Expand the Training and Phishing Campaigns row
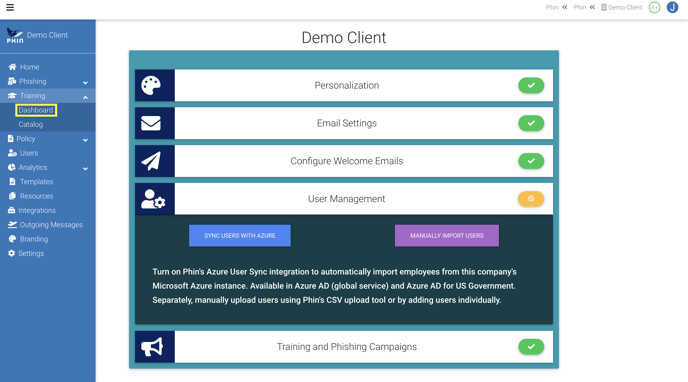 [344, 347]
